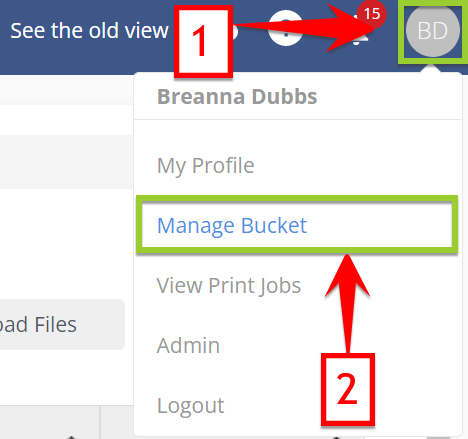This screenshot has width=468, height=439.
Task: Click the Breanna Dubbs name header
Action: (237, 97)
